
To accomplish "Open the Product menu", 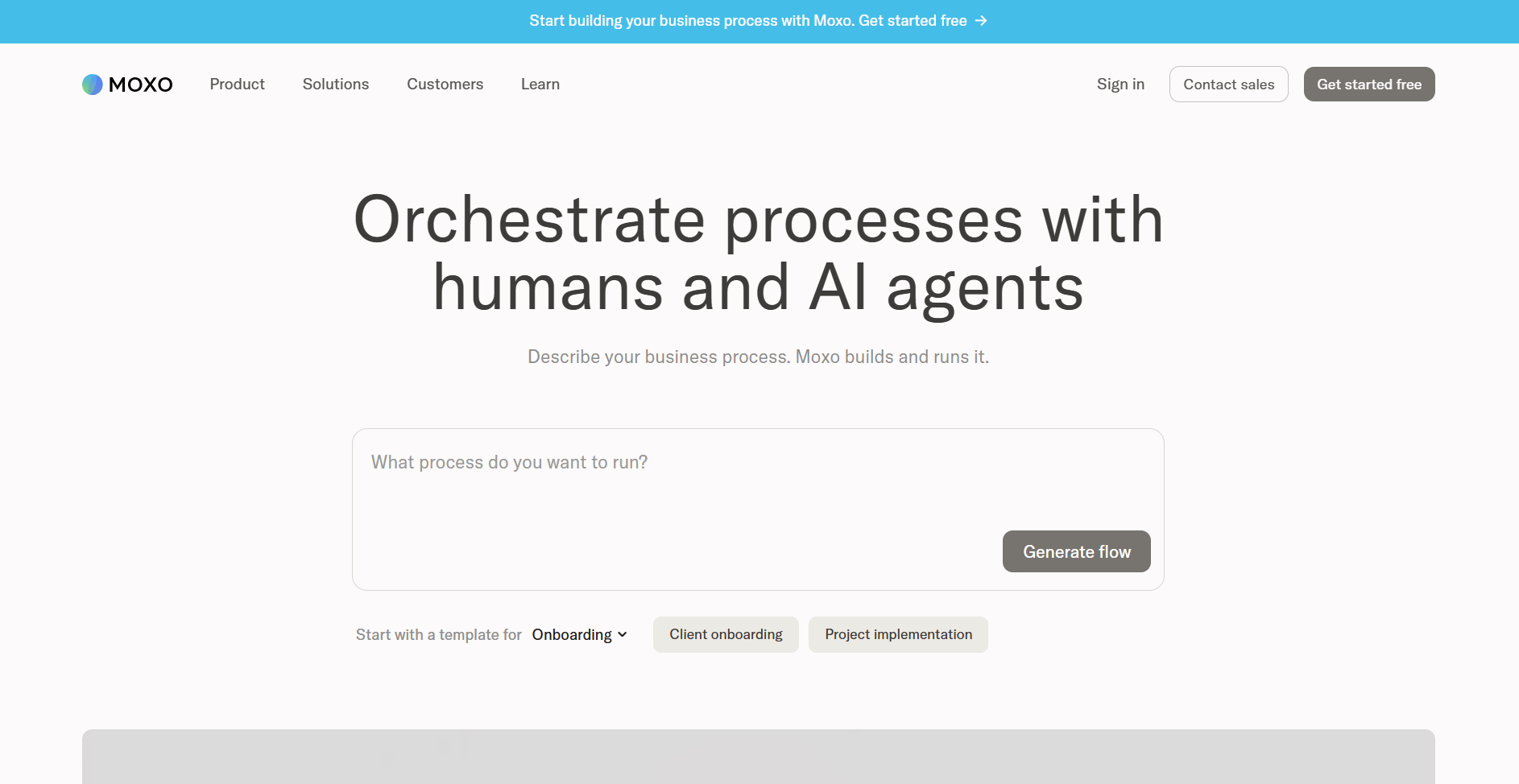I will pyautogui.click(x=237, y=85).
